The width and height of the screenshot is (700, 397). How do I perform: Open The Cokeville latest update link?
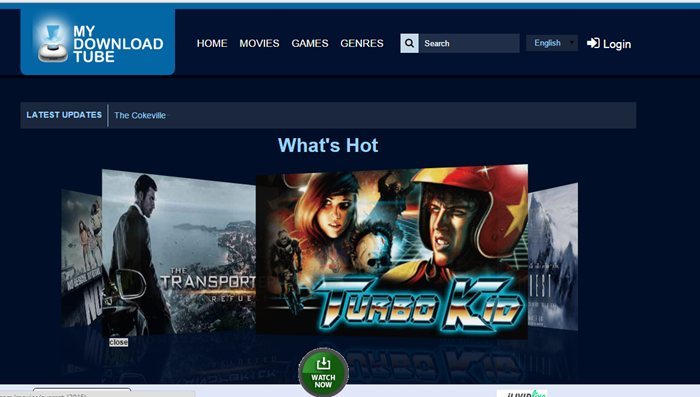tap(140, 115)
